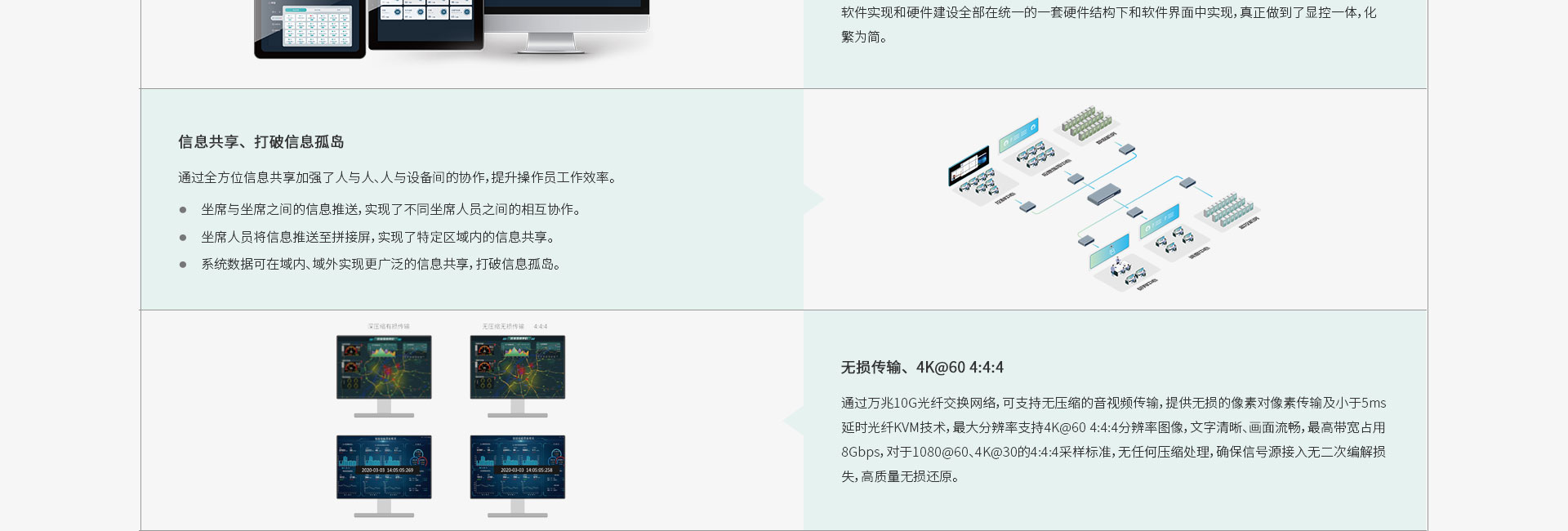This screenshot has width=1568, height=531.
Task: Click the bottom-right monitor showing timestamp 14:05:05:258
Action: [517, 467]
